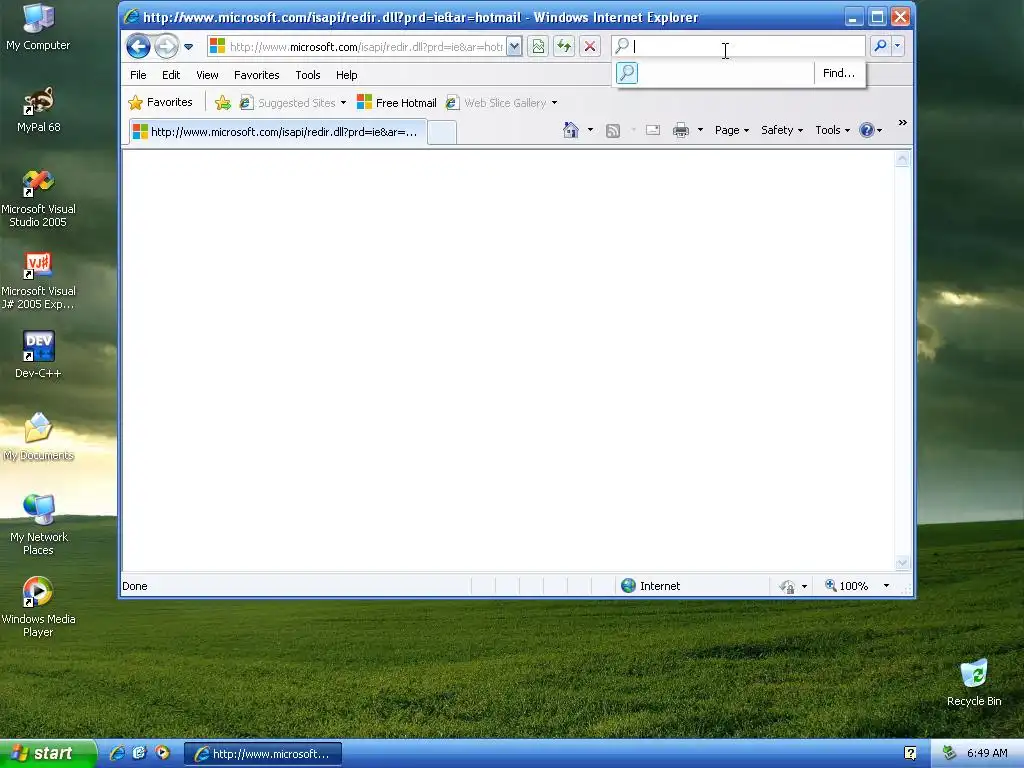Select the Recycle Bin desktop icon

click(974, 683)
